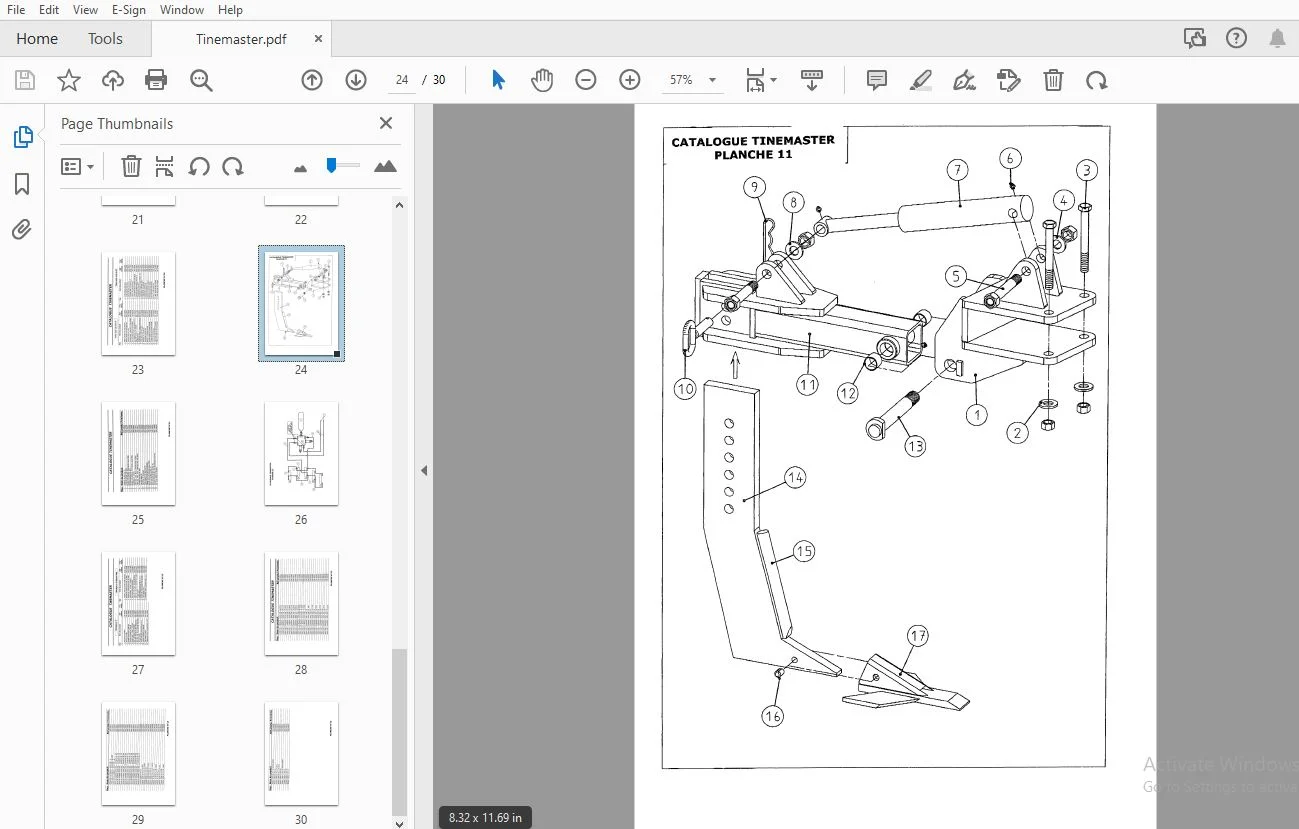Screen dimensions: 1299x829
Task: Close the Tinemaster.pdf tab
Action: coord(319,39)
